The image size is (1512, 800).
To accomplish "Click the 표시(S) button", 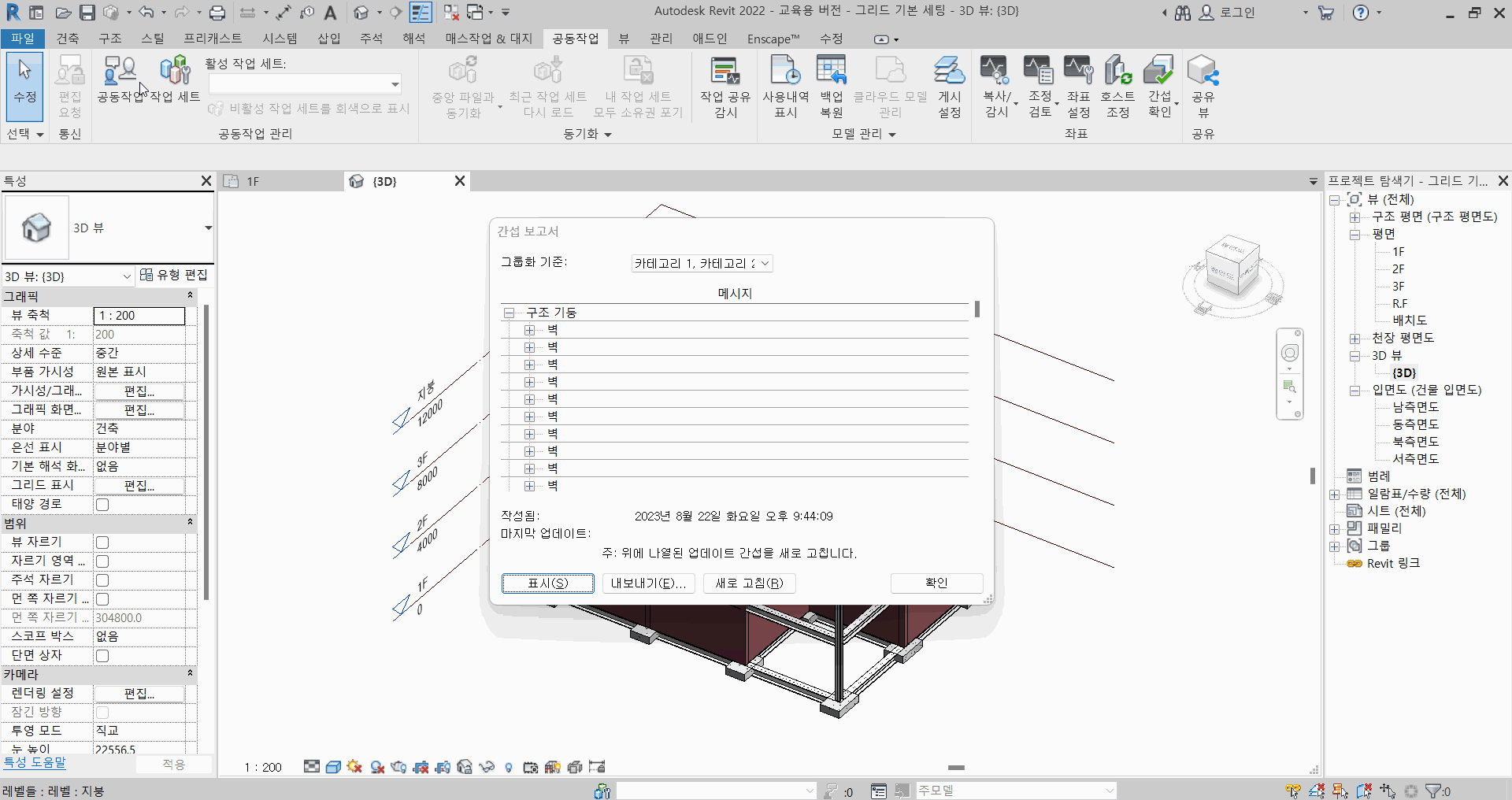I will [x=548, y=583].
